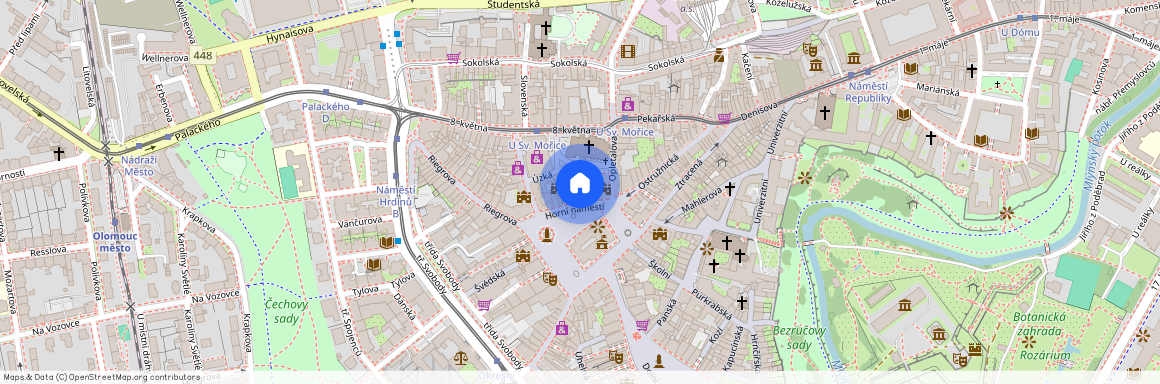Select the church cross near Nádraží Město
Viewport: 1160px width, 384px height.
[x=58, y=153]
